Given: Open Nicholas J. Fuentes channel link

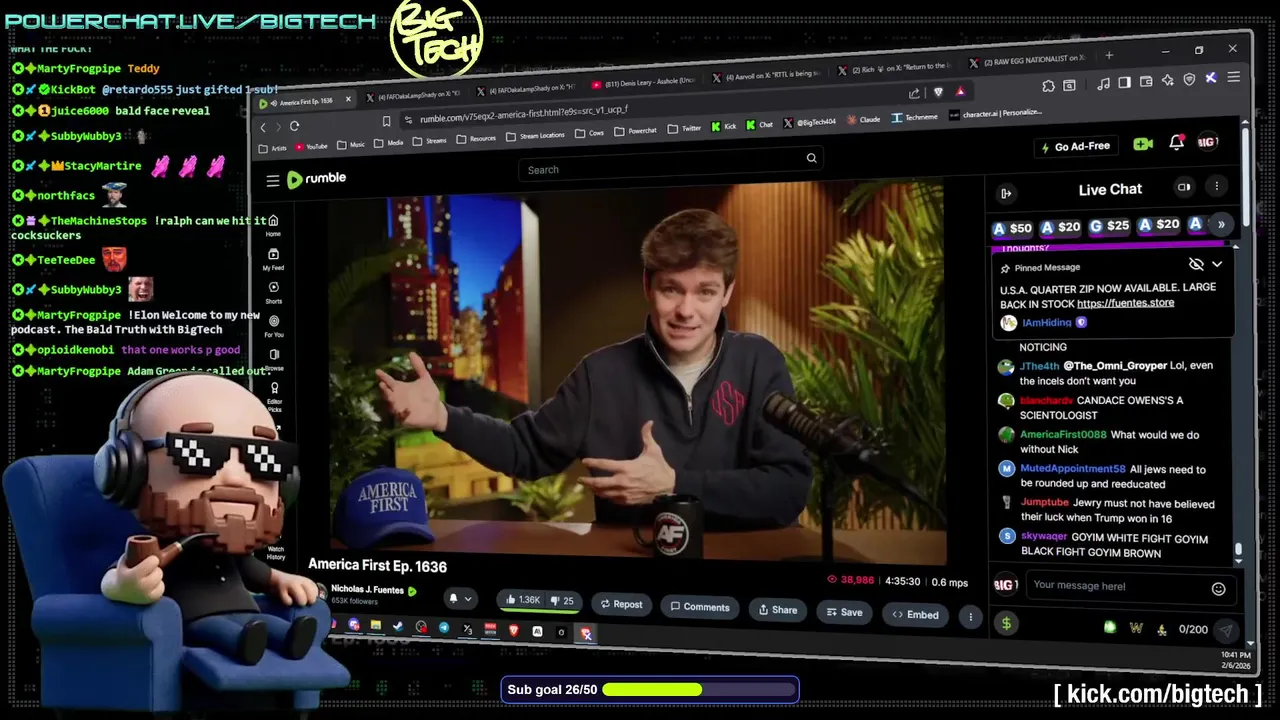Looking at the screenshot, I should 367,590.
